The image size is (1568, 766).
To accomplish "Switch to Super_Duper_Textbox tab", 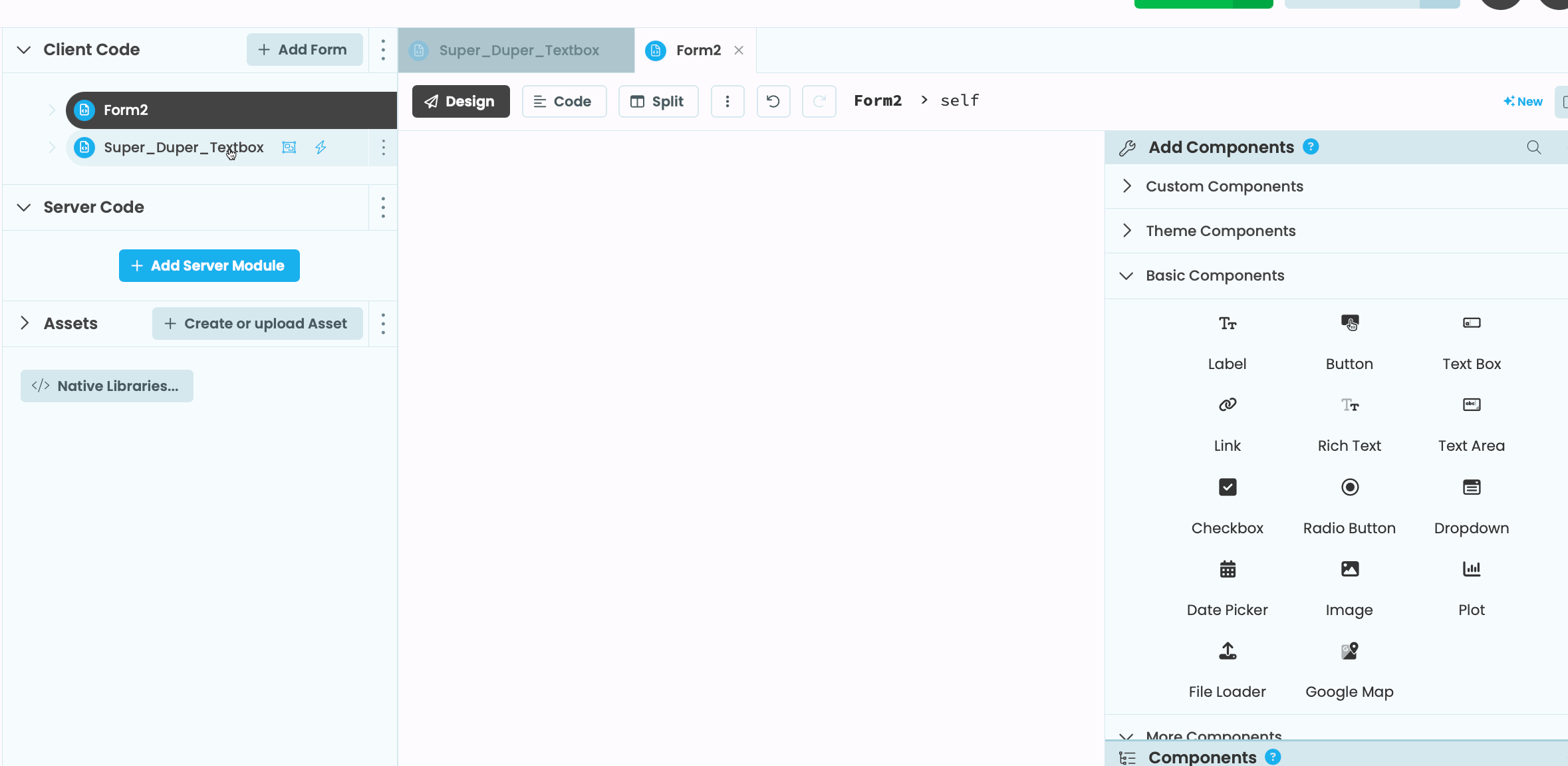I will click(x=517, y=51).
